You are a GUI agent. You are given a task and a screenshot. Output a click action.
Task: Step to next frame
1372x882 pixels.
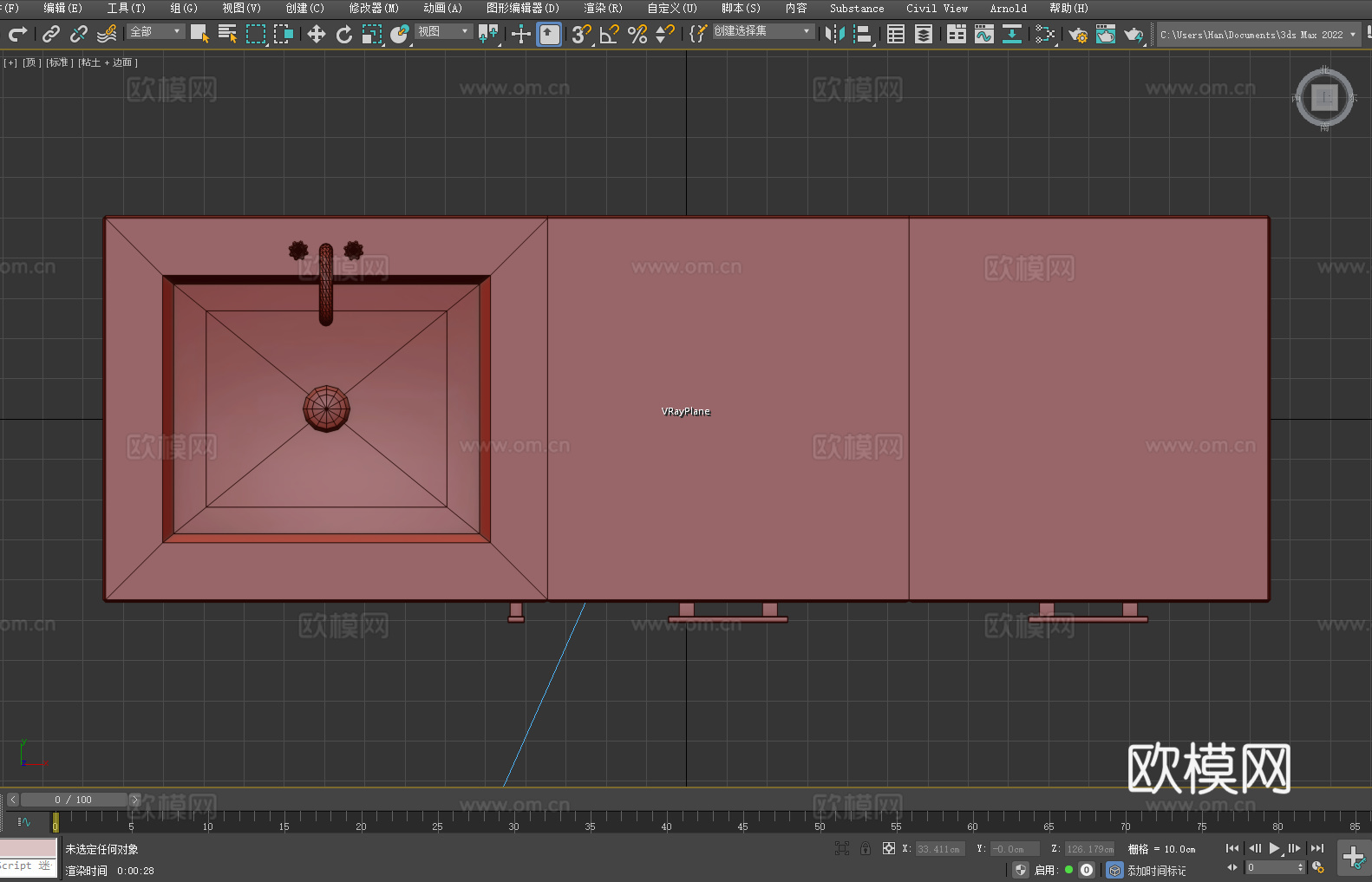[x=1295, y=848]
